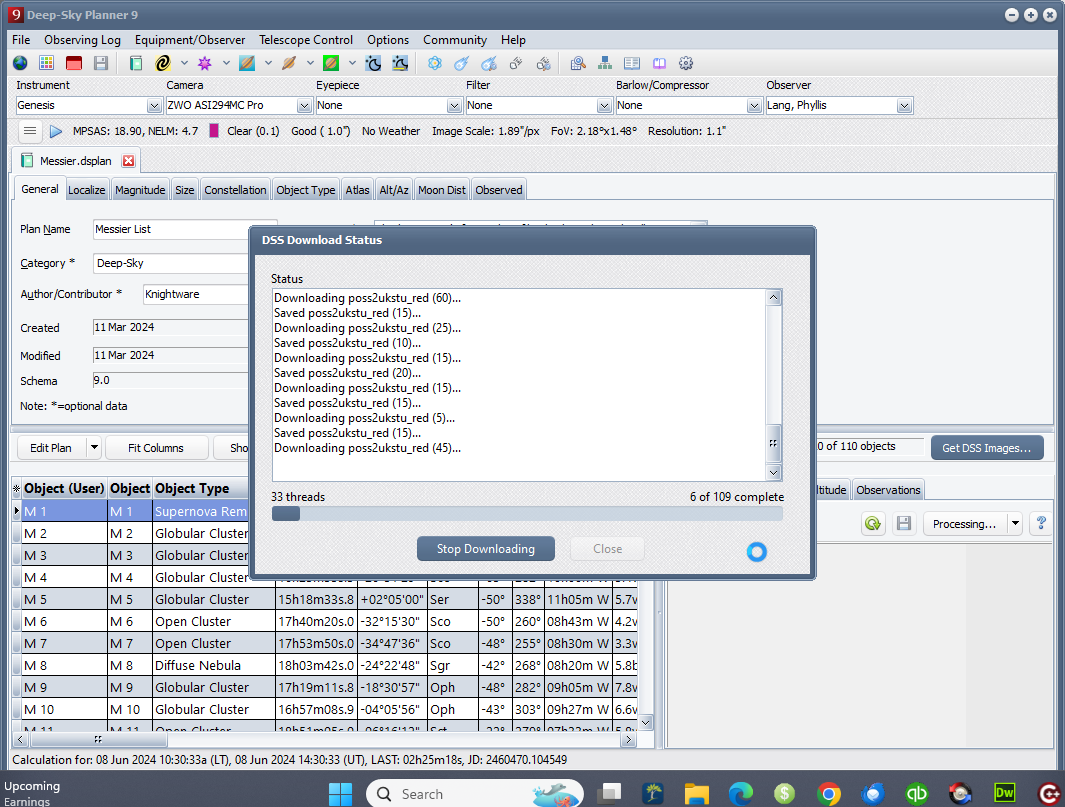Image resolution: width=1065 pixels, height=807 pixels.
Task: Click the blue question mark help icon
Action: coord(1041,523)
